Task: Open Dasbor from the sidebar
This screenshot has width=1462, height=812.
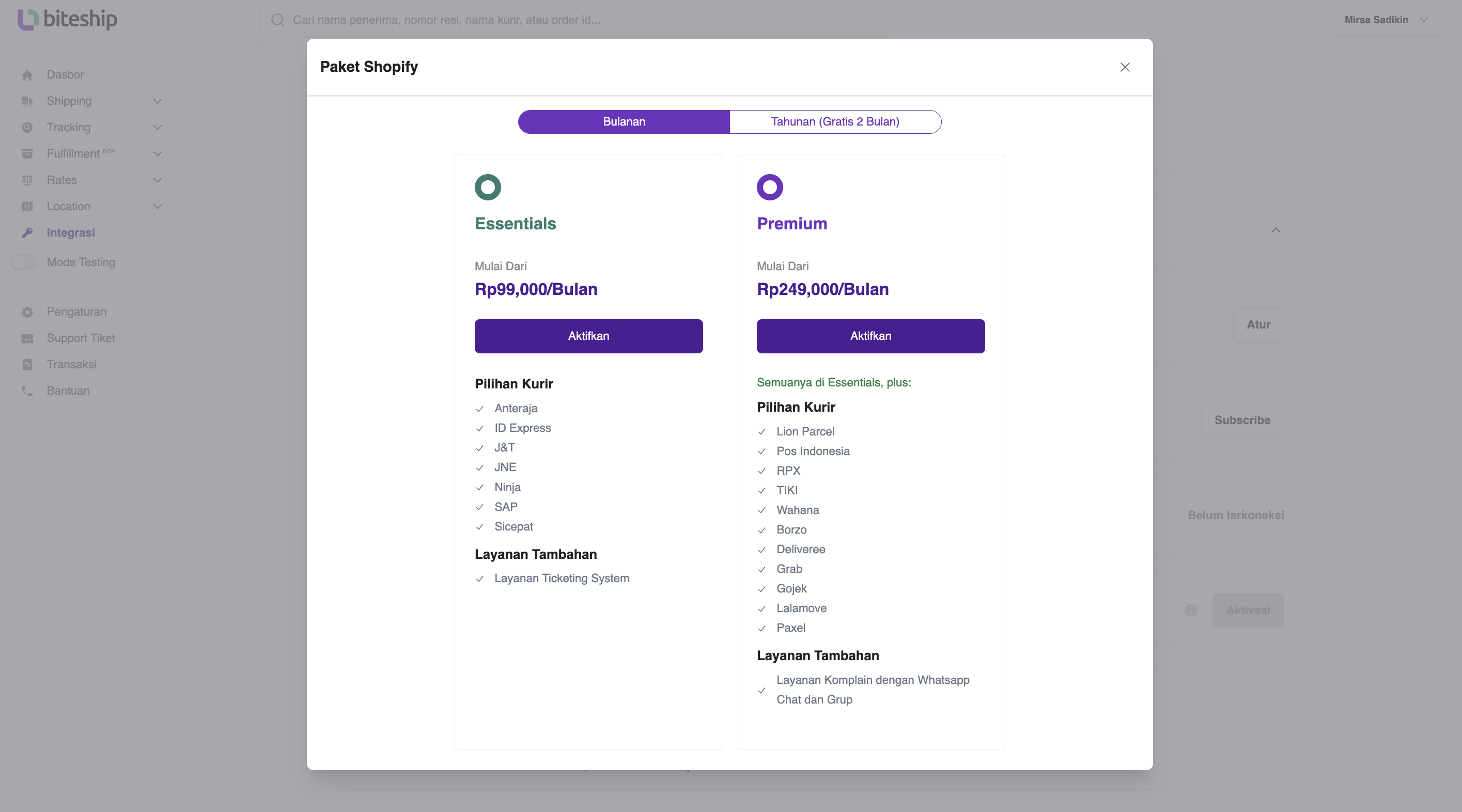Action: pyautogui.click(x=65, y=74)
